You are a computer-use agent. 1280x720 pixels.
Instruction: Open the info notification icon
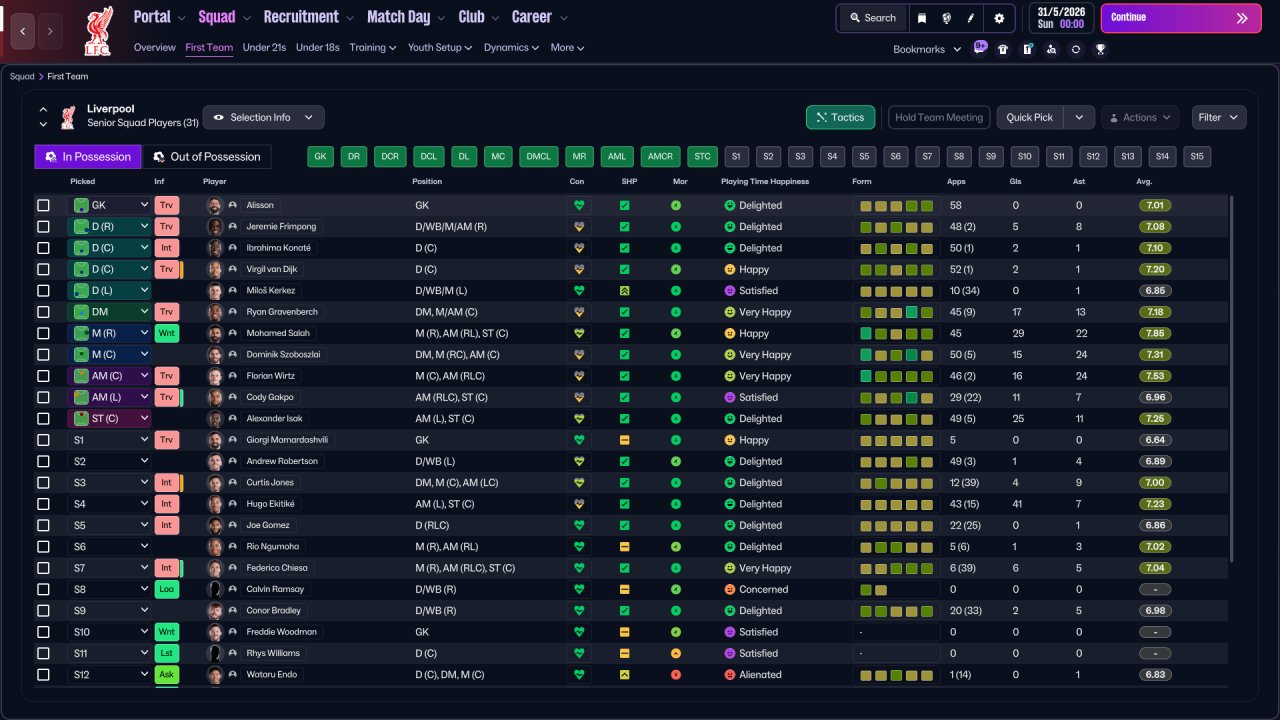coord(1027,49)
